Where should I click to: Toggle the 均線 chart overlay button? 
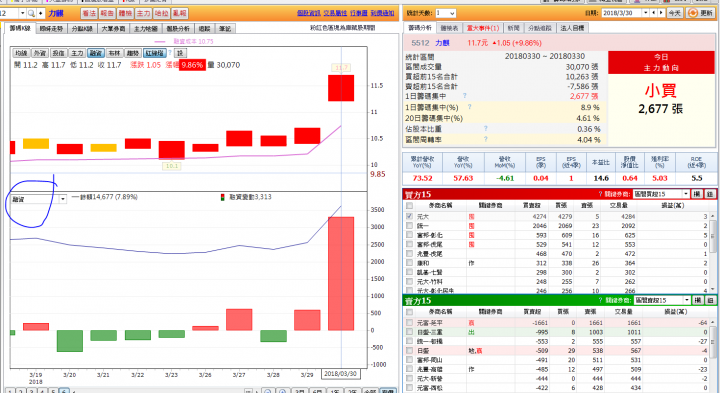21,53
